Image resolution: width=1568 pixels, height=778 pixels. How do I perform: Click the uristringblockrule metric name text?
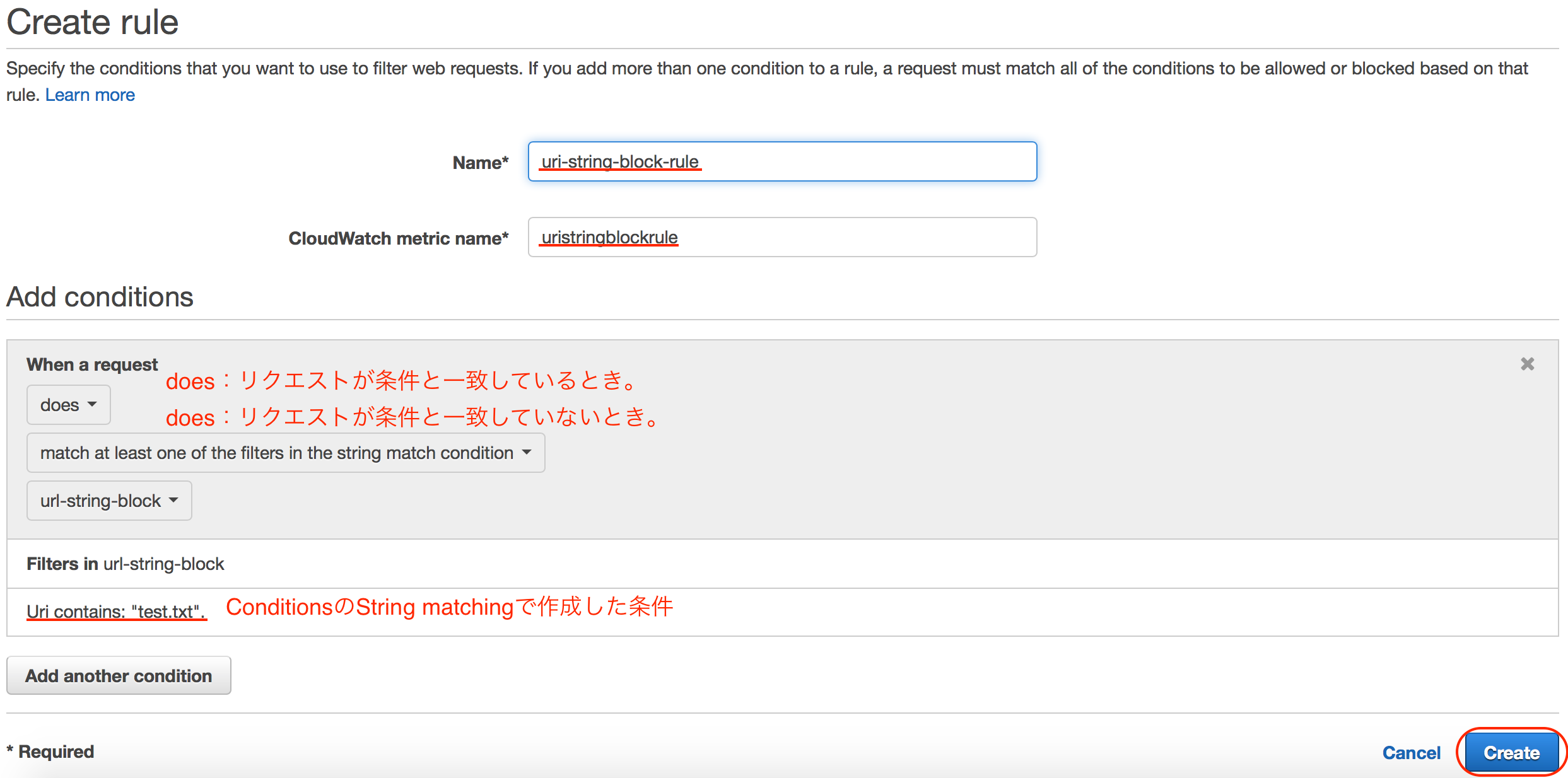point(607,237)
